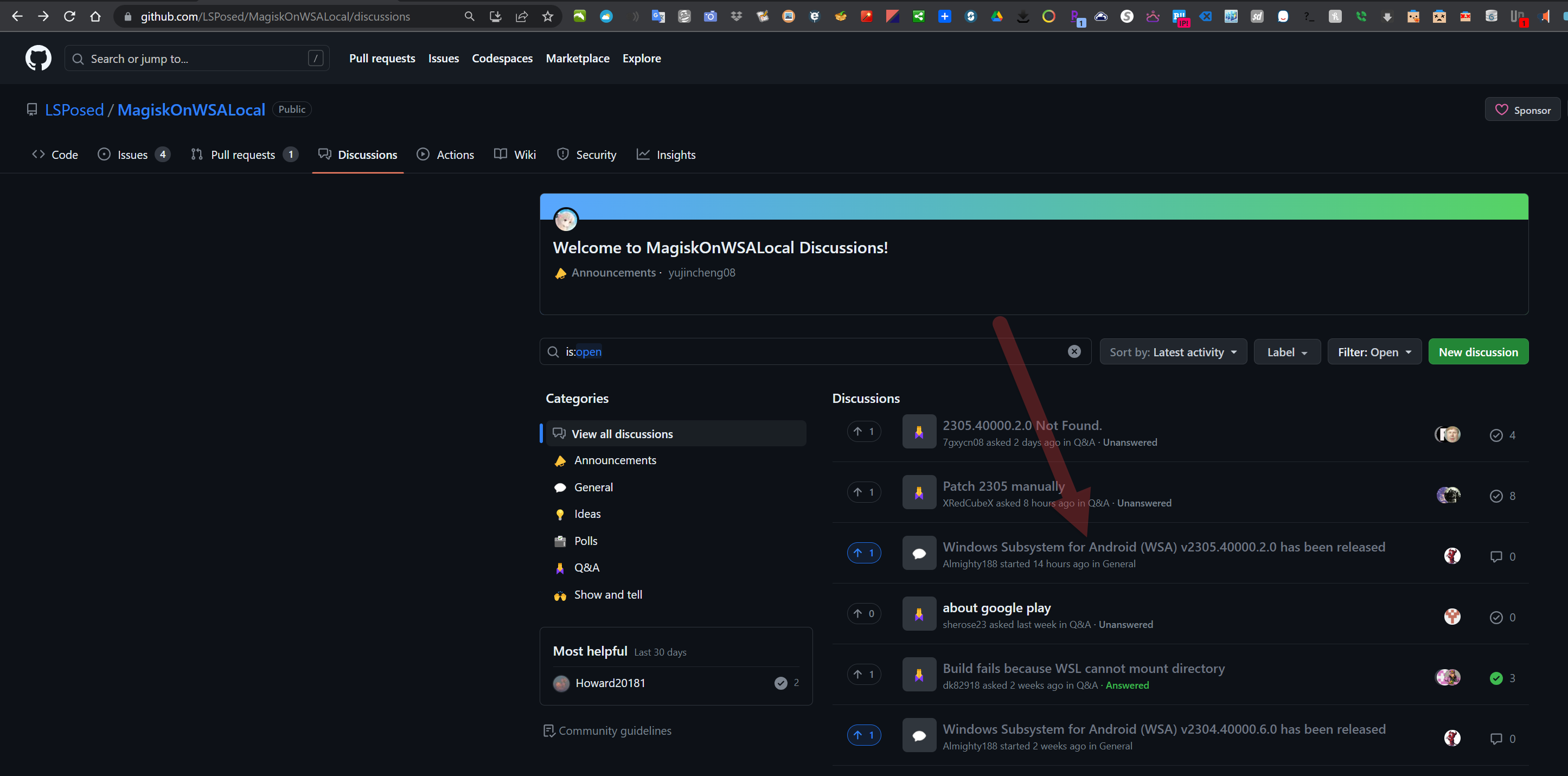Click the Q&A category icon for Patch 2305 manually
Image resolution: width=1568 pixels, height=776 pixels.
click(919, 492)
